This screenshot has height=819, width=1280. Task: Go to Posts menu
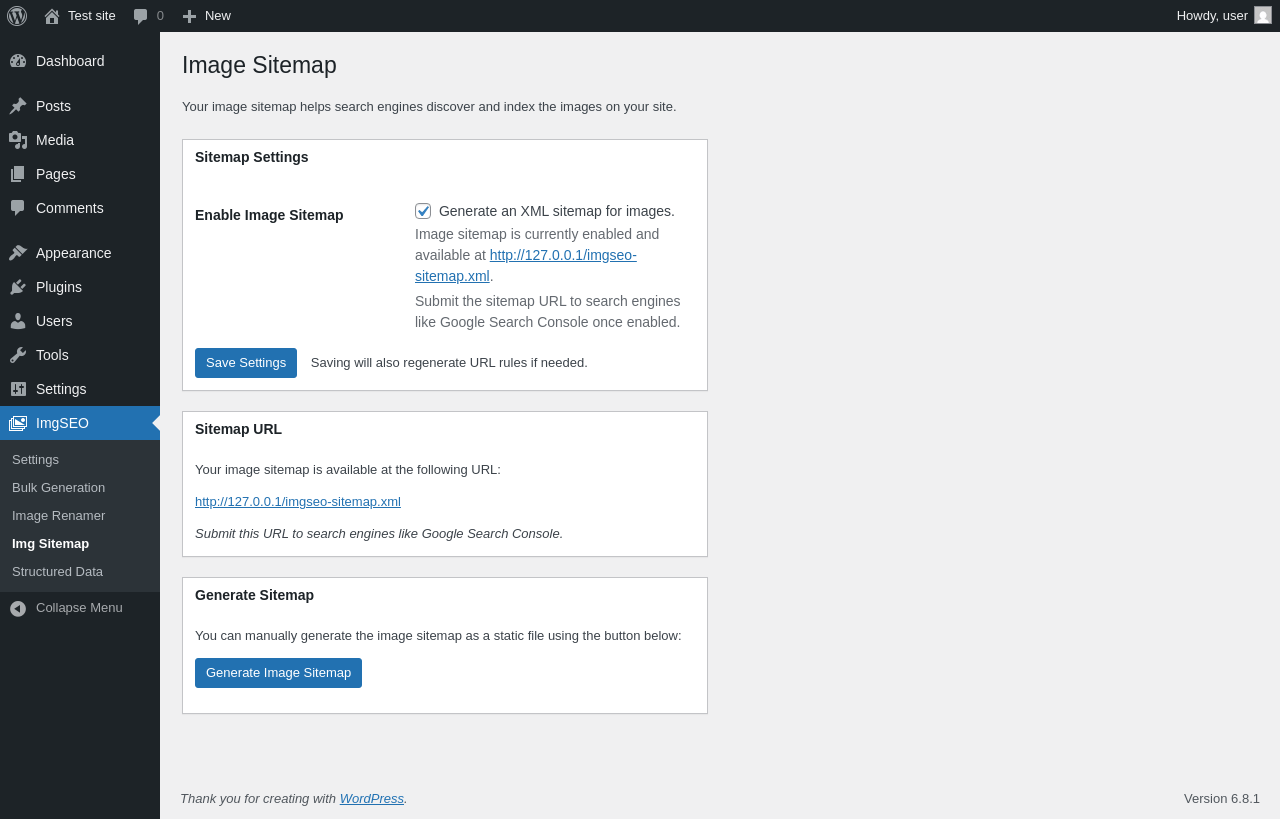(x=80, y=106)
